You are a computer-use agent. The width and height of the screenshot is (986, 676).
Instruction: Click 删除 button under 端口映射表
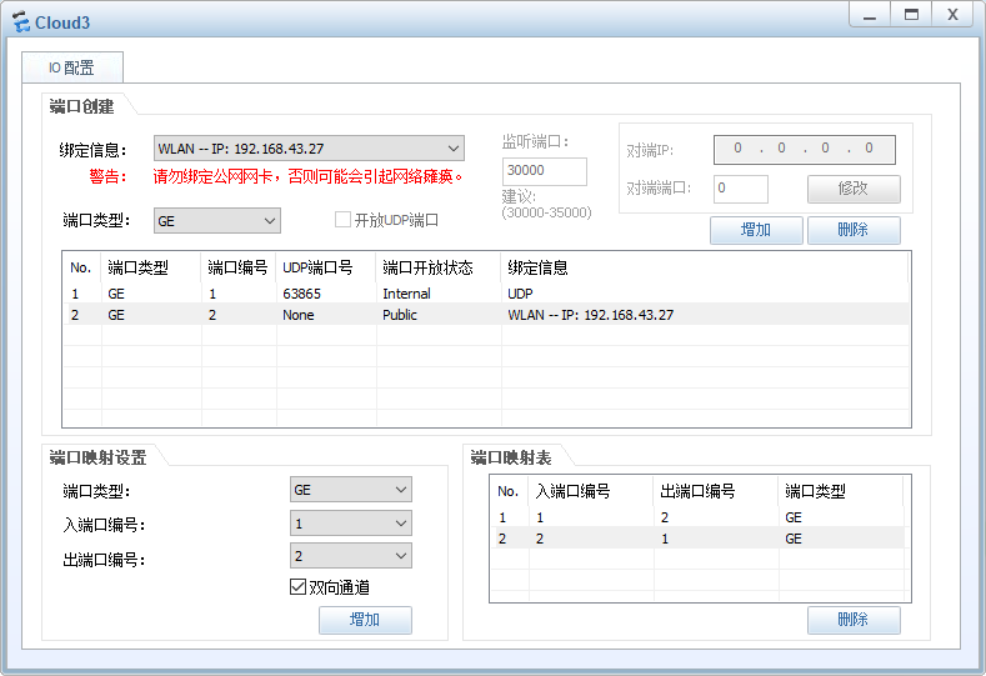[x=853, y=620]
